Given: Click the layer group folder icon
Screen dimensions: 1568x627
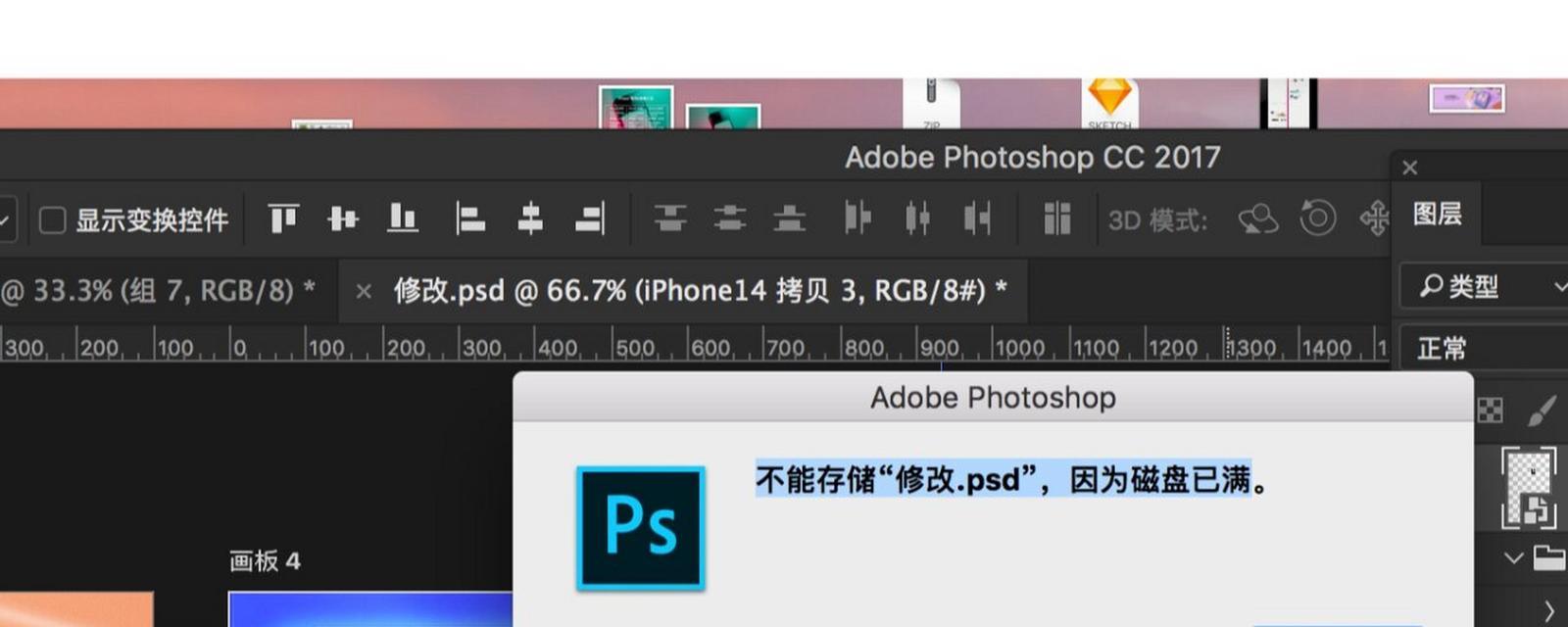Looking at the screenshot, I should (1550, 556).
